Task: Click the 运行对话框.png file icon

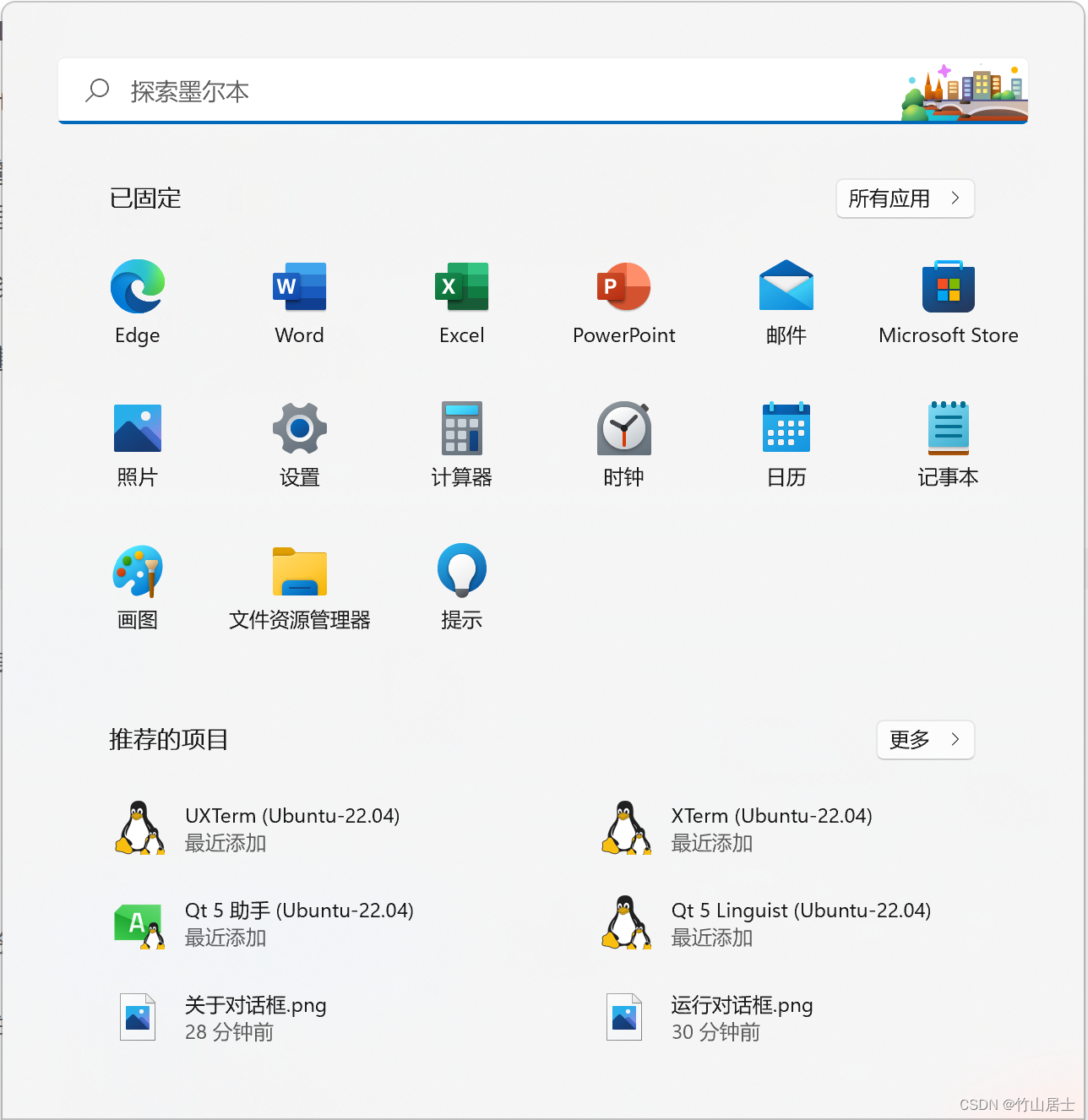Action: point(624,1017)
